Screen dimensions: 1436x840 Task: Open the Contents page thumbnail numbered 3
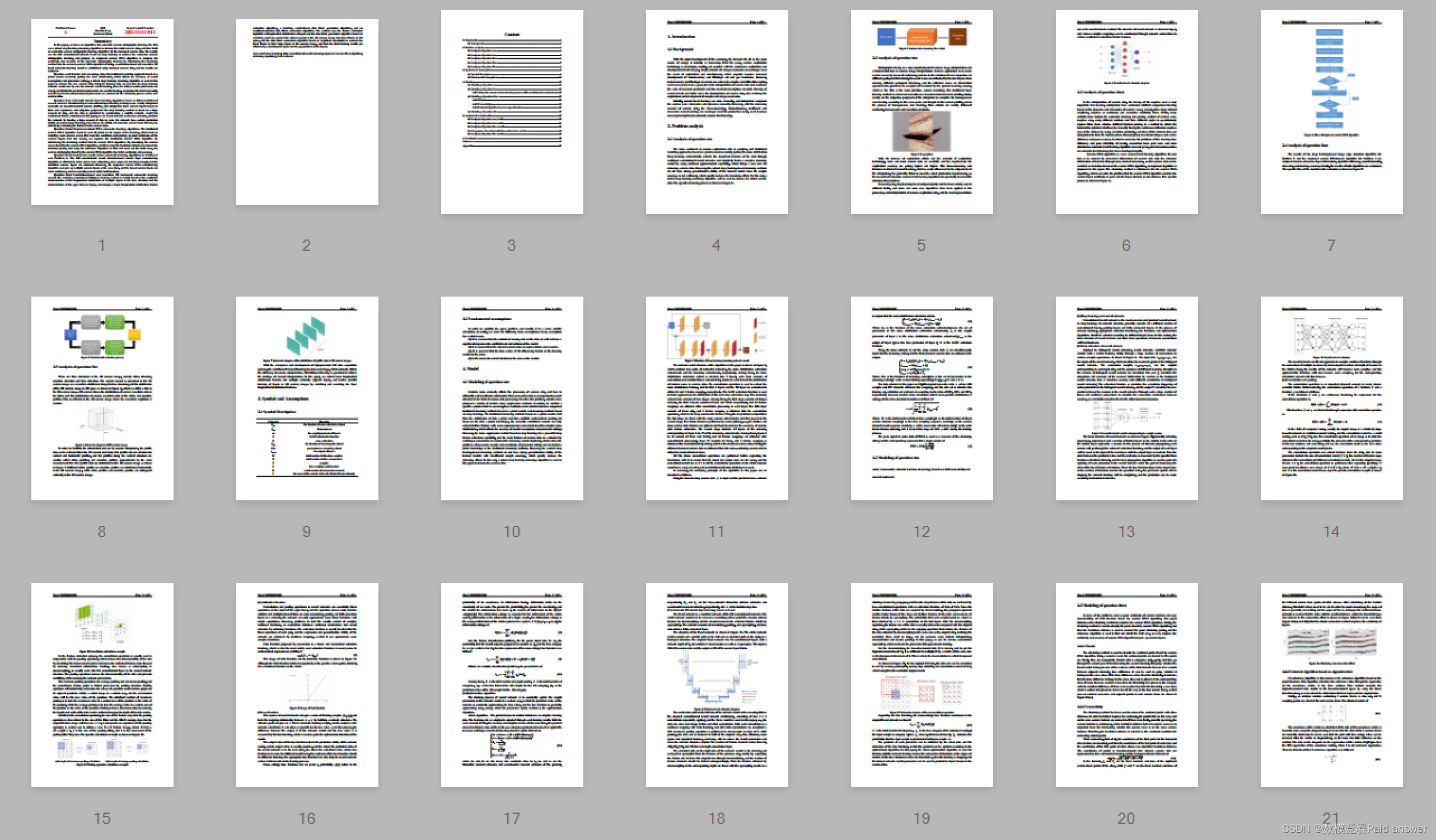click(x=512, y=111)
